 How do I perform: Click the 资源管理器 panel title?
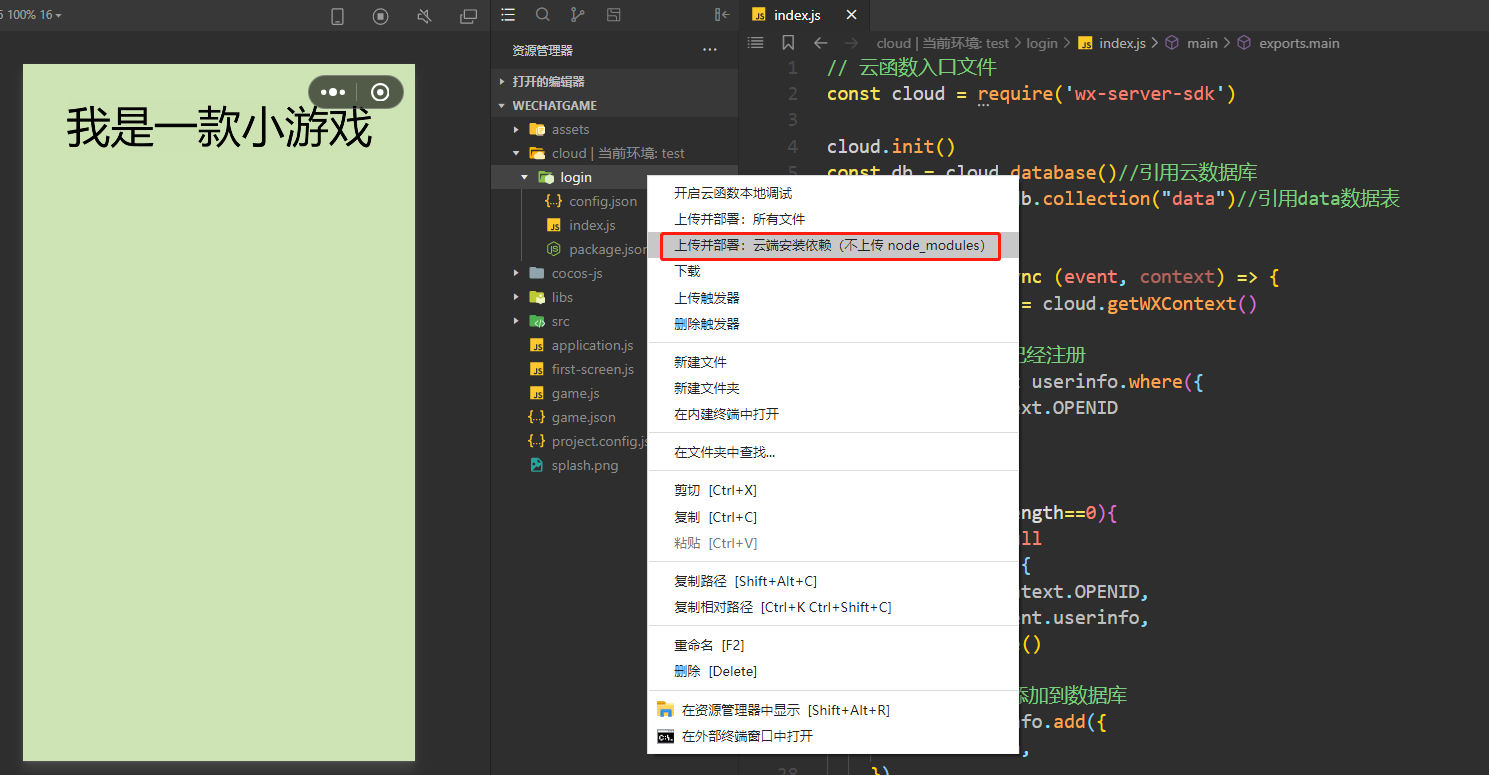(x=542, y=50)
